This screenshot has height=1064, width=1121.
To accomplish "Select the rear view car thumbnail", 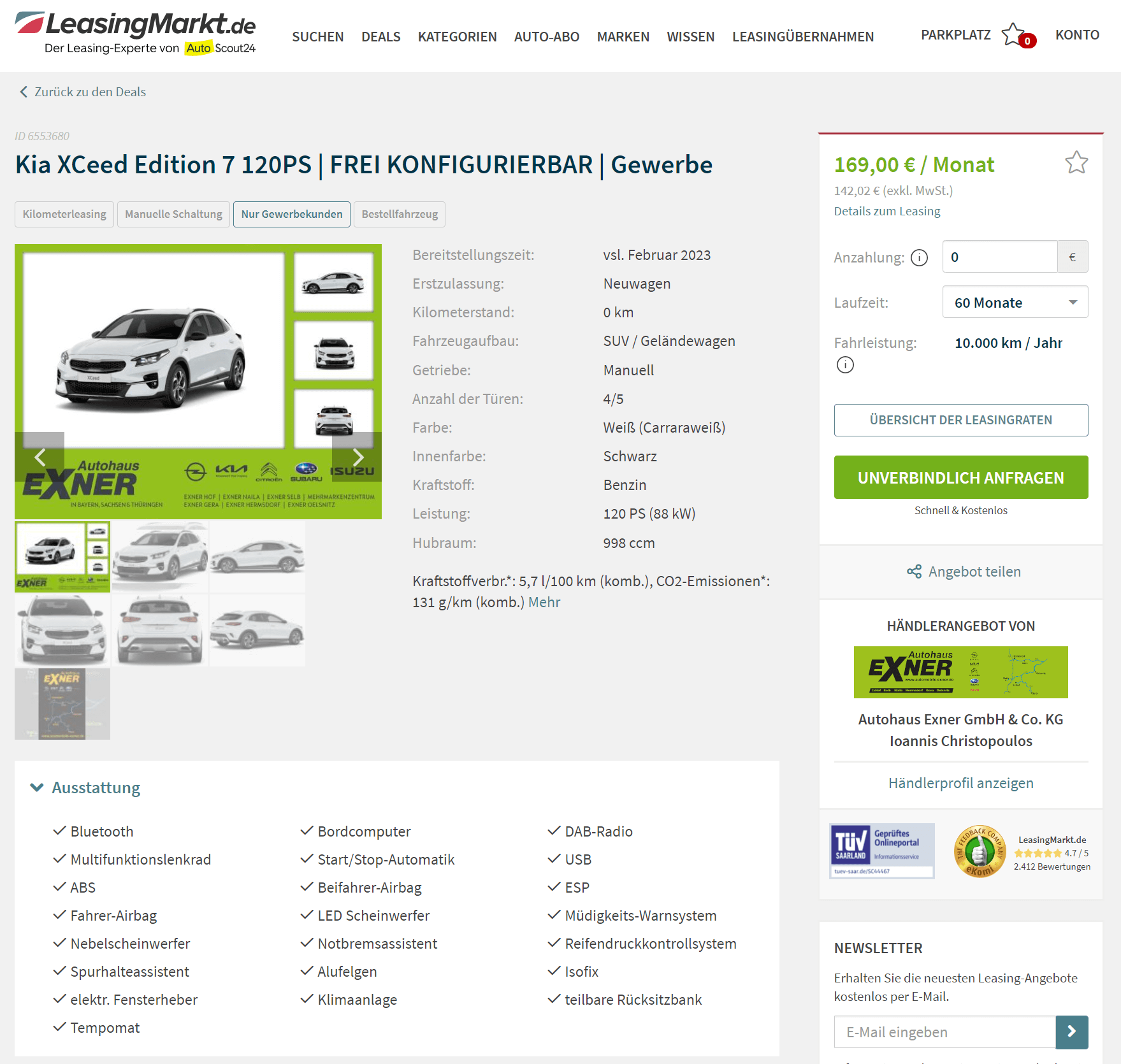I will pos(160,631).
